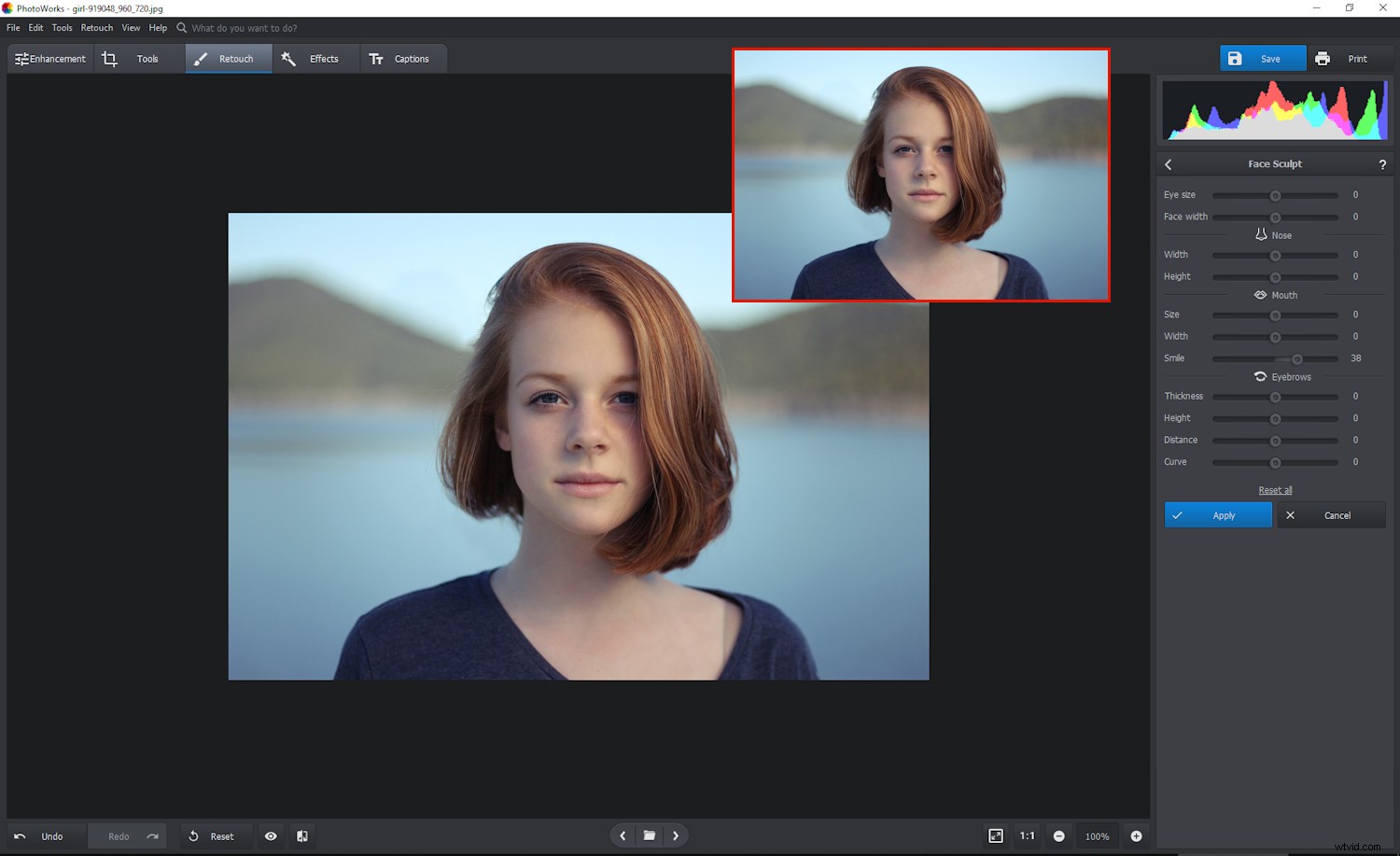The height and width of the screenshot is (856, 1400).
Task: Select the Enhancement tab icon
Action: tap(21, 58)
